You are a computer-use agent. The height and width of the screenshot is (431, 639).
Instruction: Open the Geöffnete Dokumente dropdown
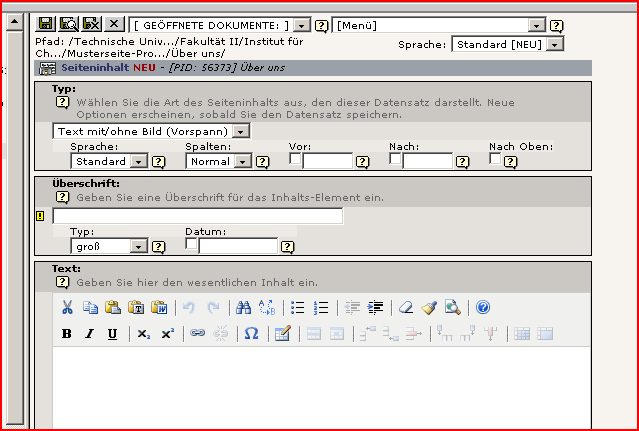tap(220, 25)
